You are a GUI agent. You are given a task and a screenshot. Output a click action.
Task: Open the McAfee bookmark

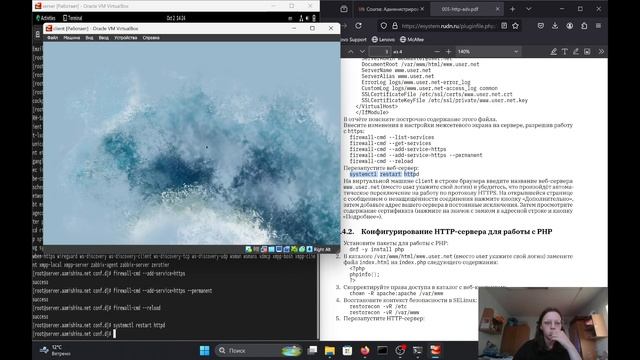coord(412,40)
